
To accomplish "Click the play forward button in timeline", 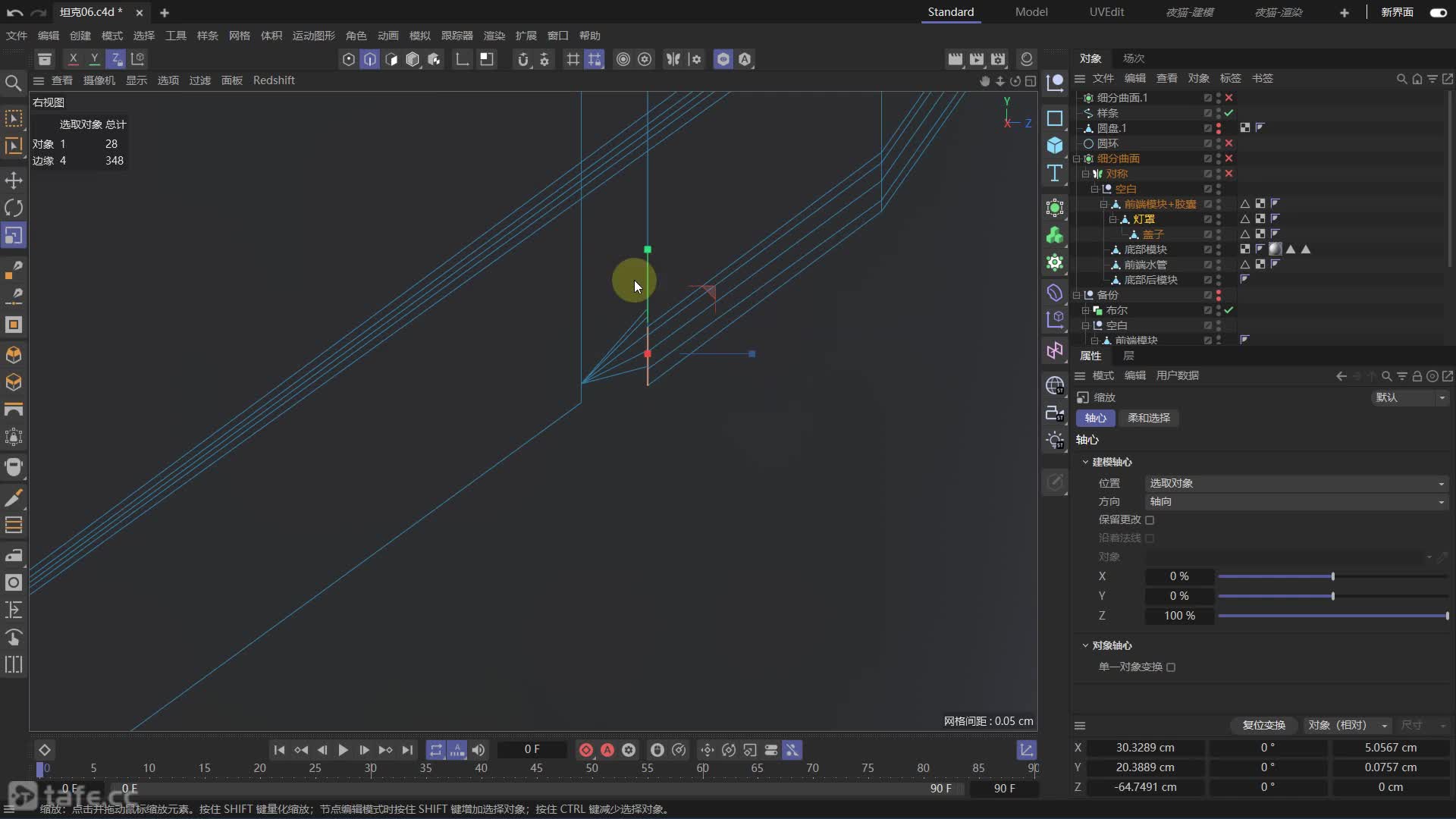I will click(x=343, y=750).
